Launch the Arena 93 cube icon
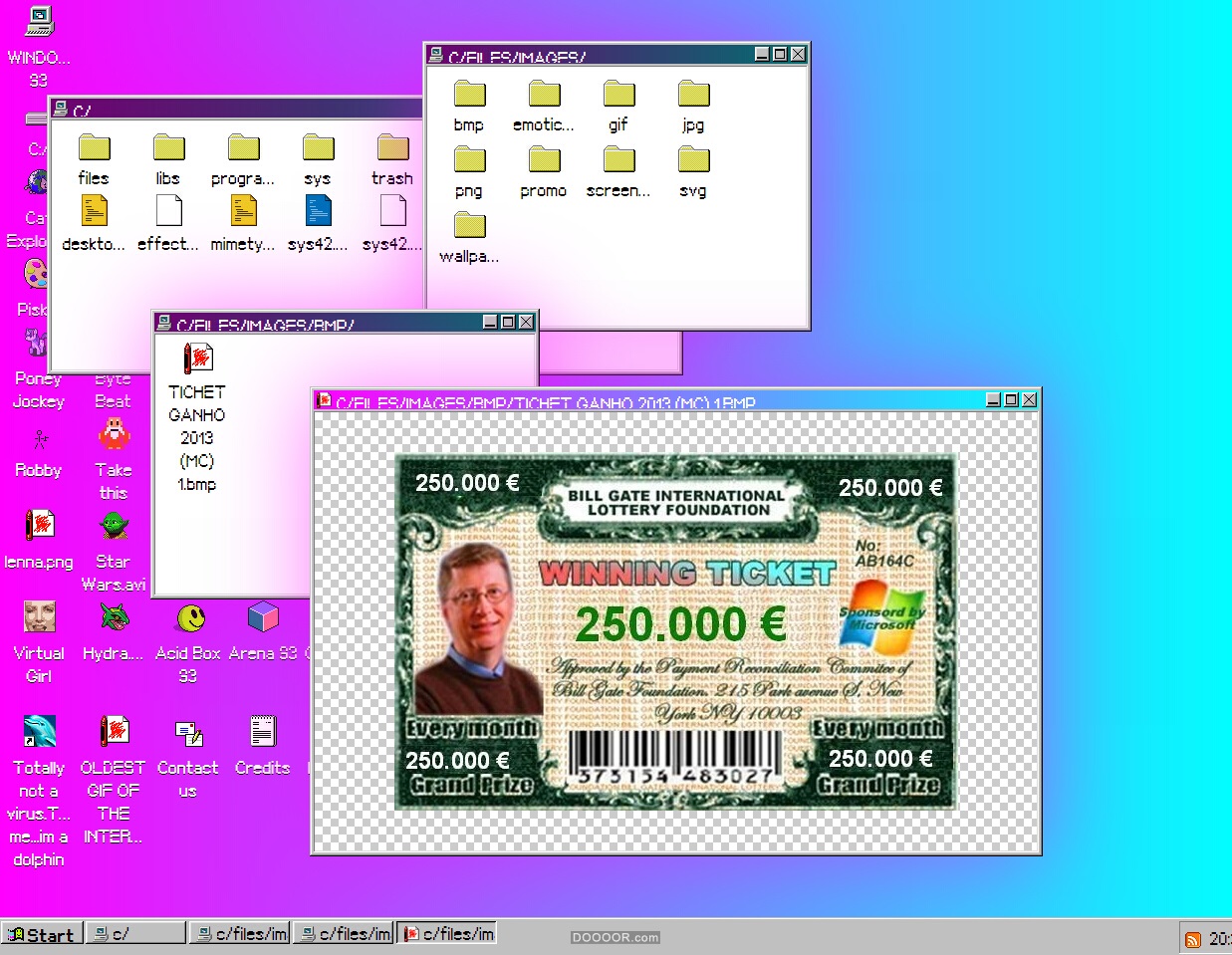1232x955 pixels. tap(263, 616)
